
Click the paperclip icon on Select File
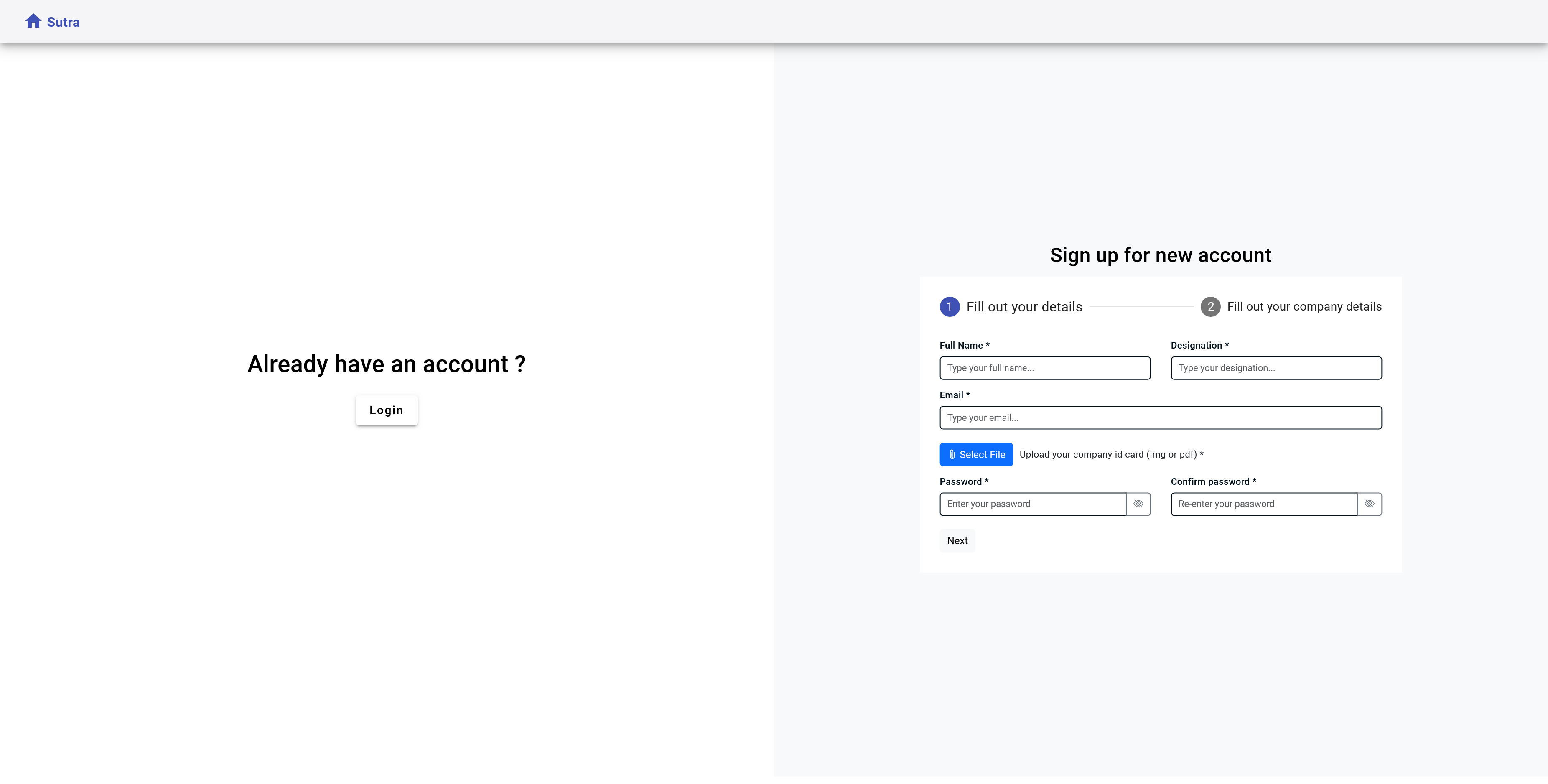pyautogui.click(x=952, y=454)
